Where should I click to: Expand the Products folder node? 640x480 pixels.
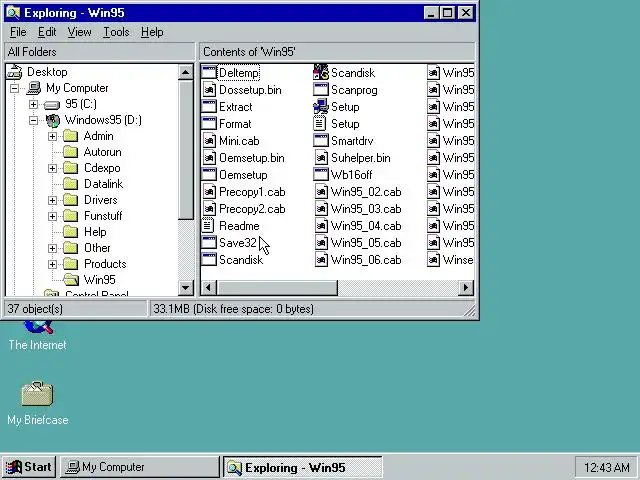52,264
